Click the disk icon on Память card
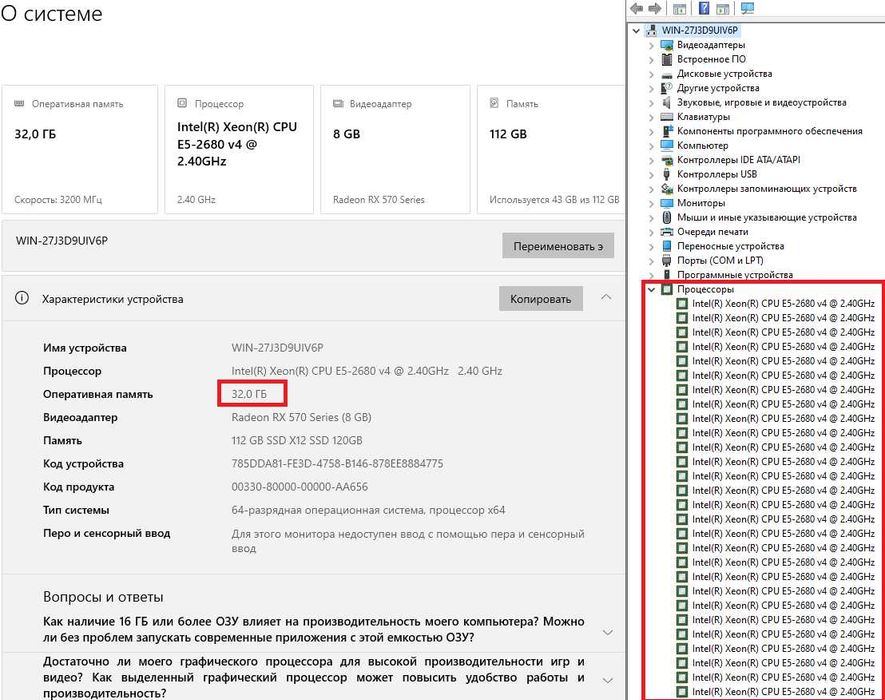 (494, 103)
